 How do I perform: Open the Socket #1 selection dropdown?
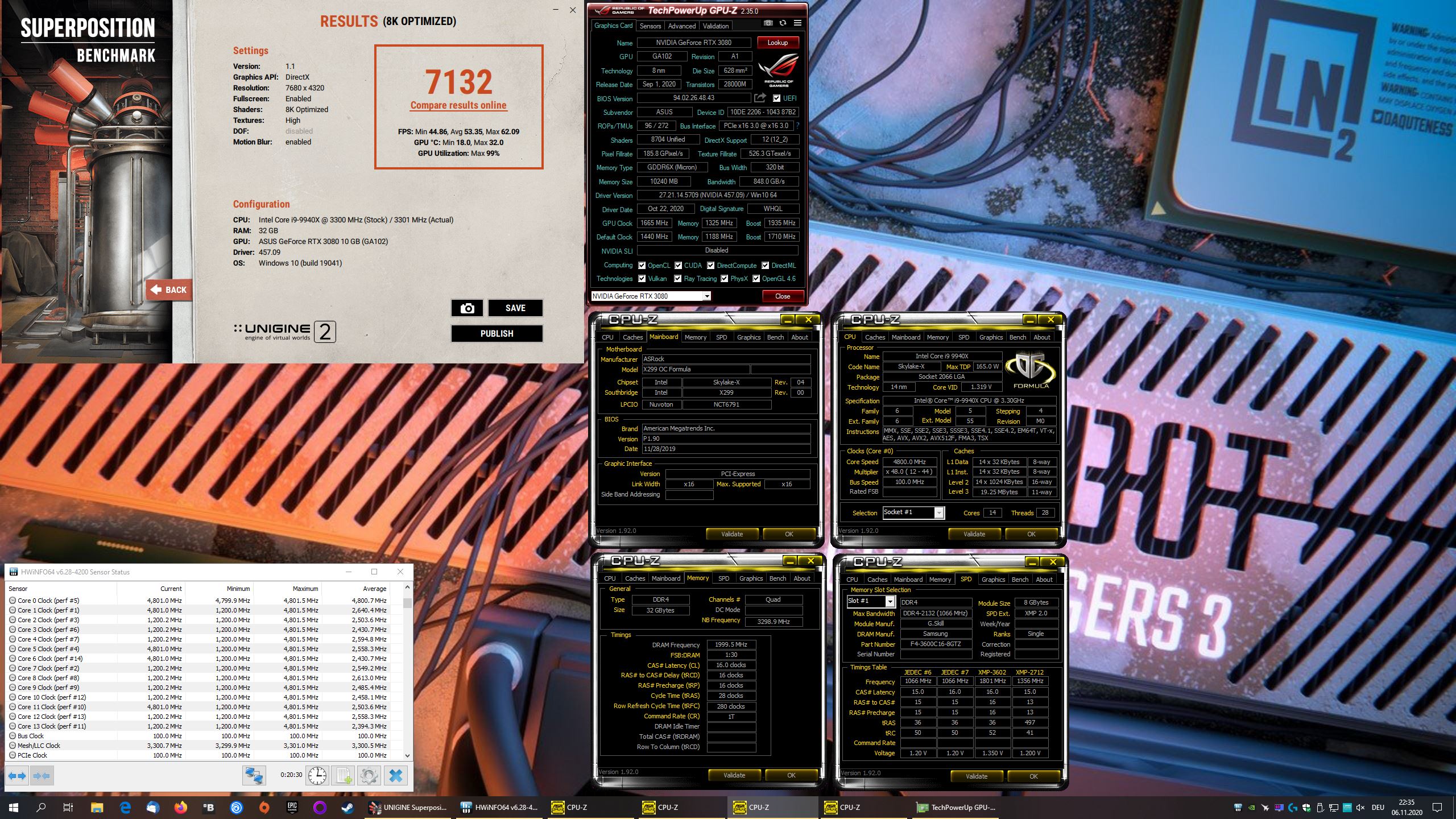[913, 512]
